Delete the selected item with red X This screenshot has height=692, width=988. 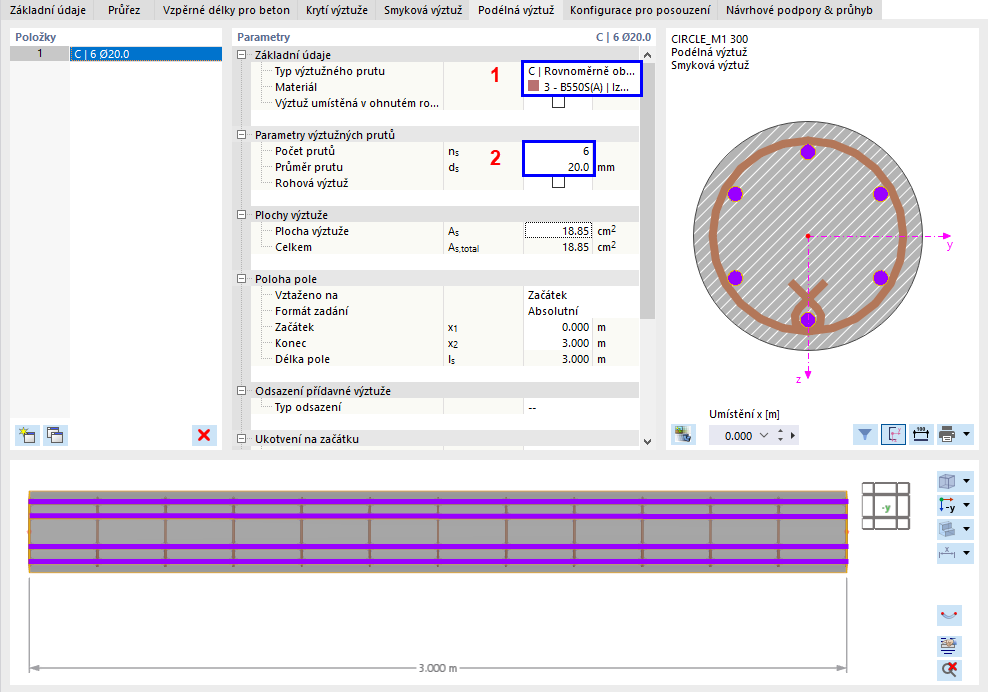pos(204,435)
